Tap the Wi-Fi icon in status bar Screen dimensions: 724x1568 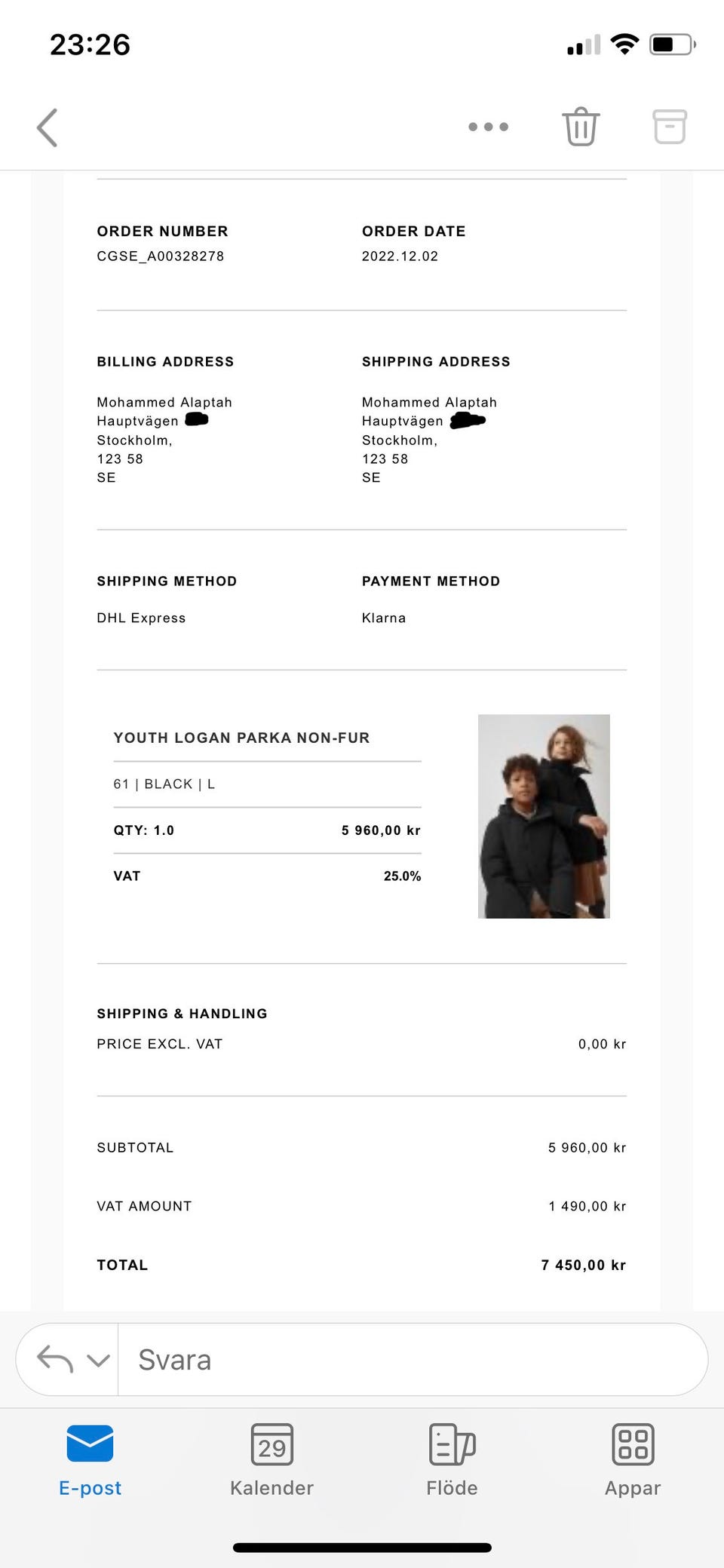624,44
